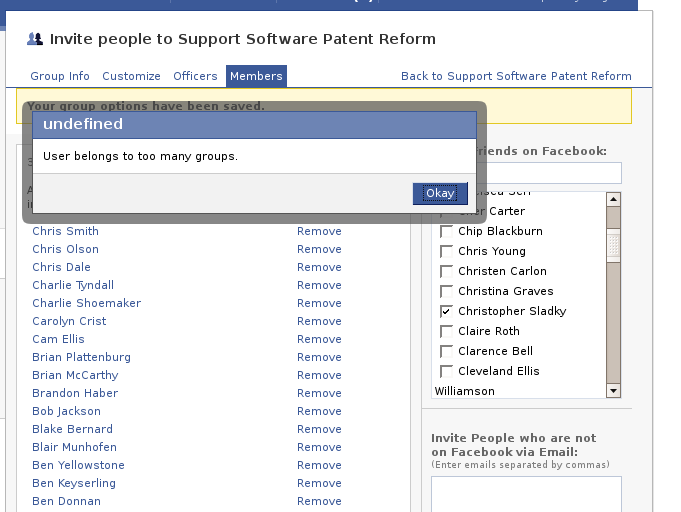This screenshot has height=512, width=681.
Task: Open Cam Ellis's profile link
Action: (58, 339)
